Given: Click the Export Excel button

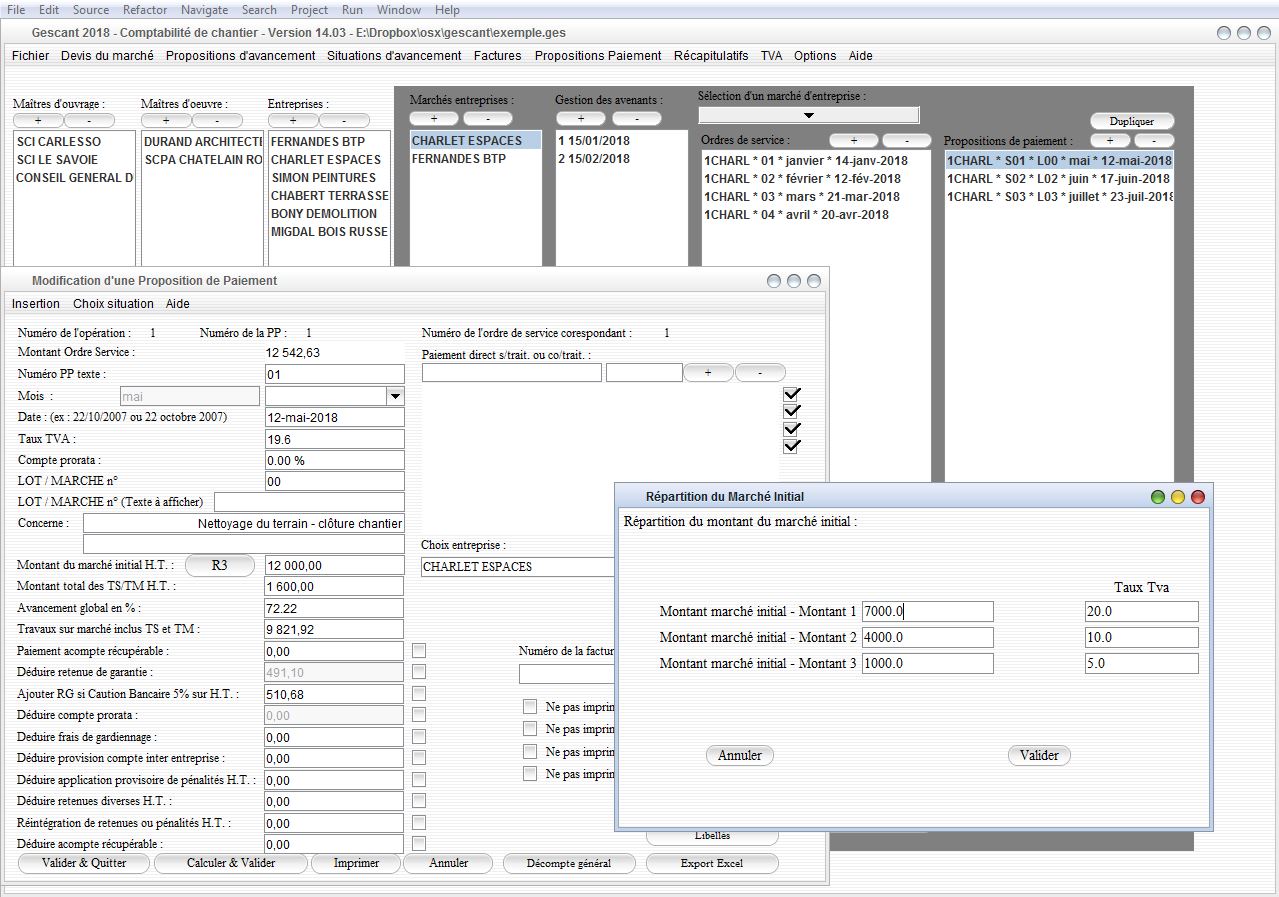Looking at the screenshot, I should (x=712, y=863).
